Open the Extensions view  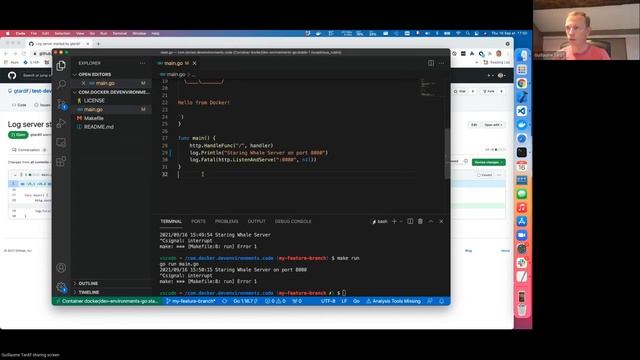click(x=61, y=161)
